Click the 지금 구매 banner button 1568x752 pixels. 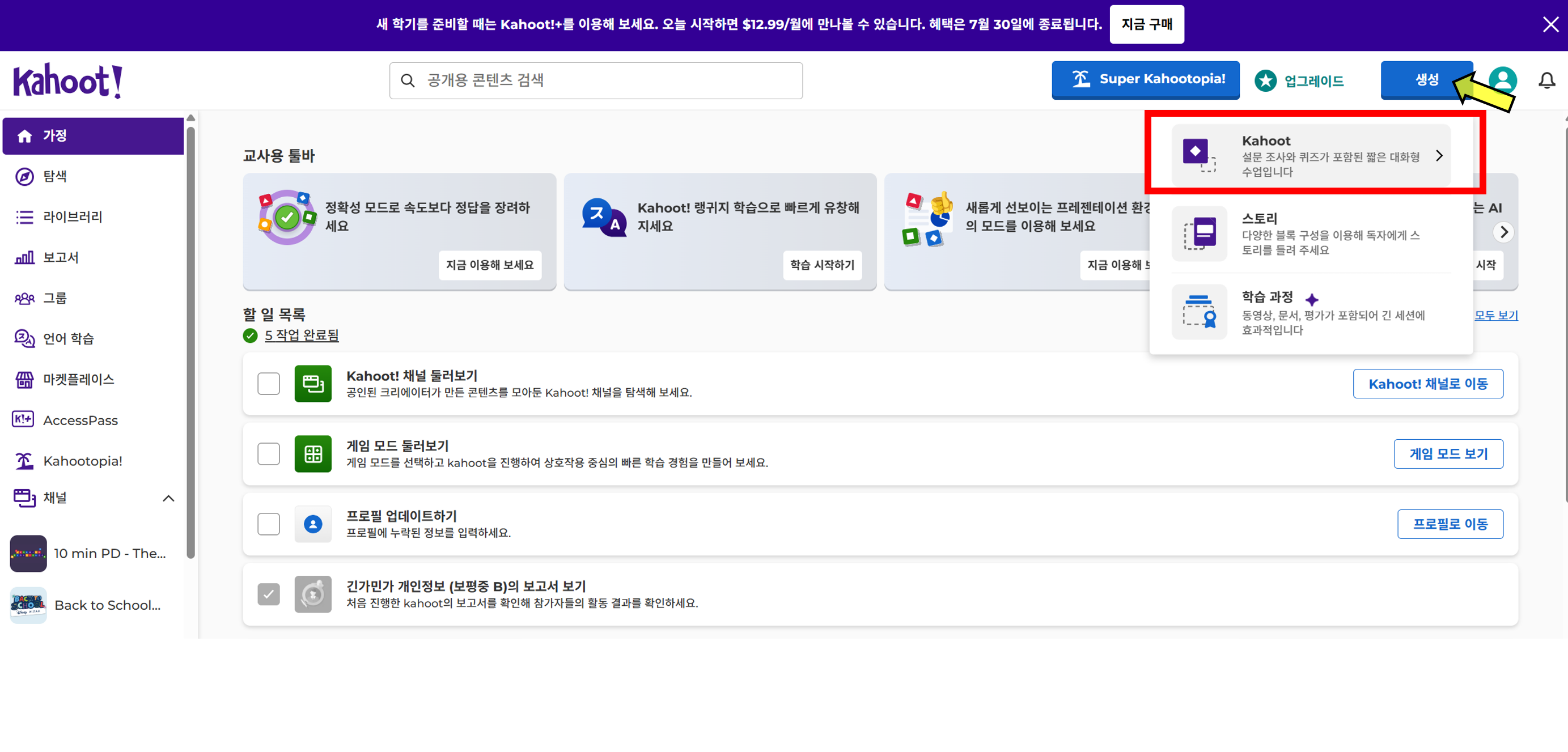pyautogui.click(x=1146, y=24)
